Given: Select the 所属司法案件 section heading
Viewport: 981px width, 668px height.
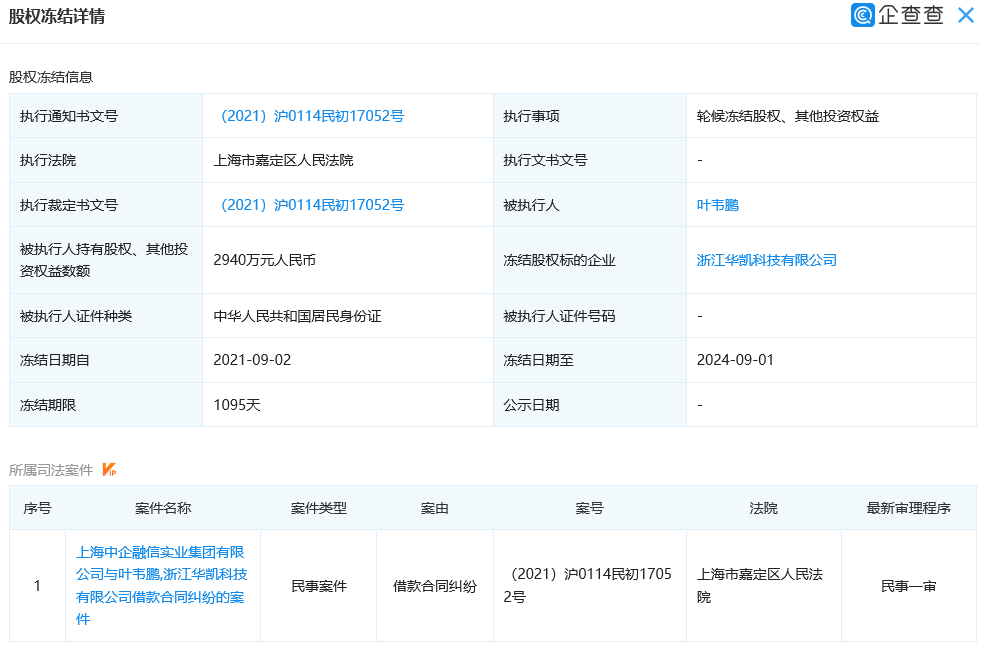Looking at the screenshot, I should [x=51, y=470].
